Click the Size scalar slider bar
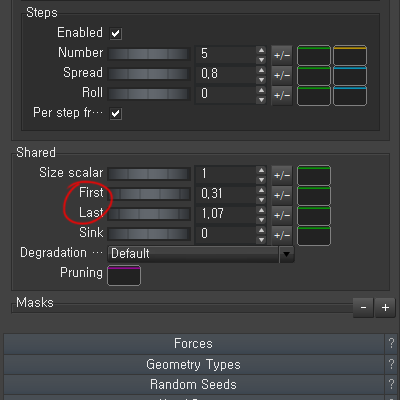The height and width of the screenshot is (400, 400). (x=149, y=174)
